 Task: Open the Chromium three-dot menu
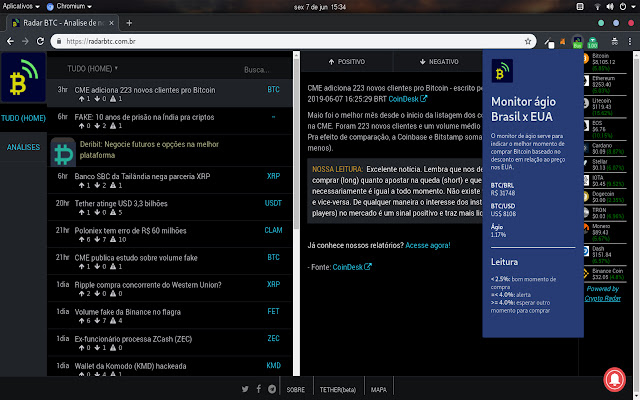point(630,41)
